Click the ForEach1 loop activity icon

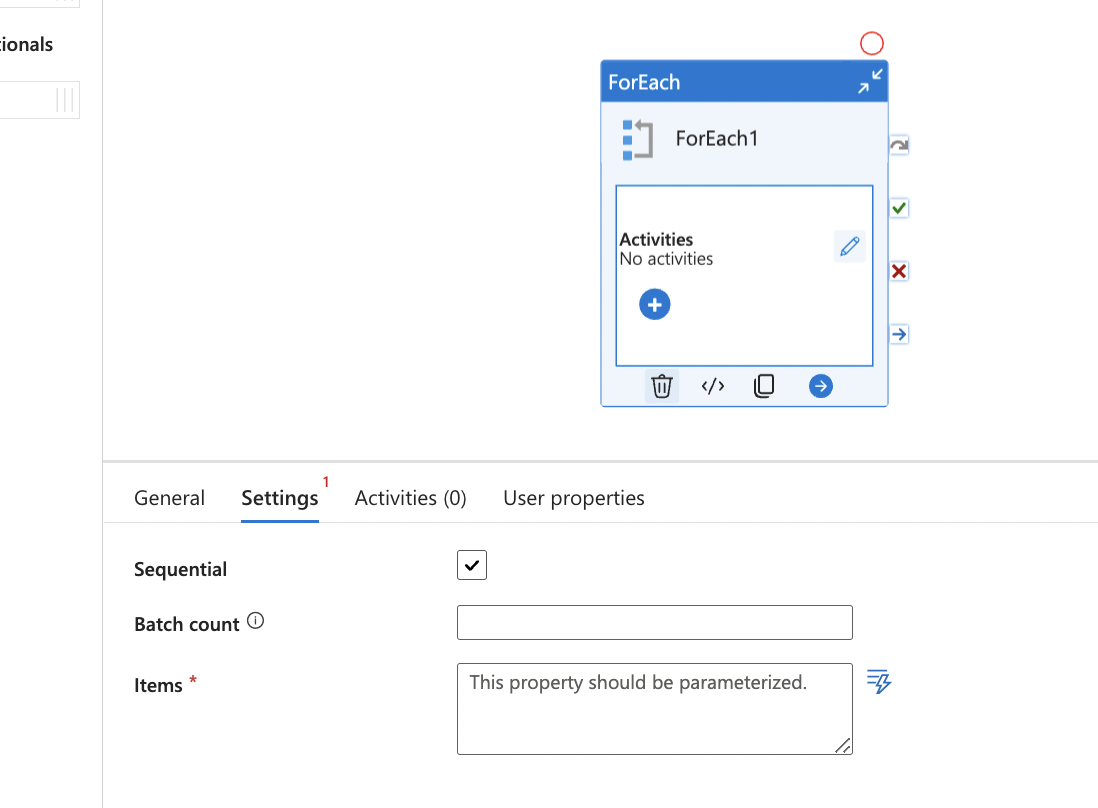coord(637,139)
